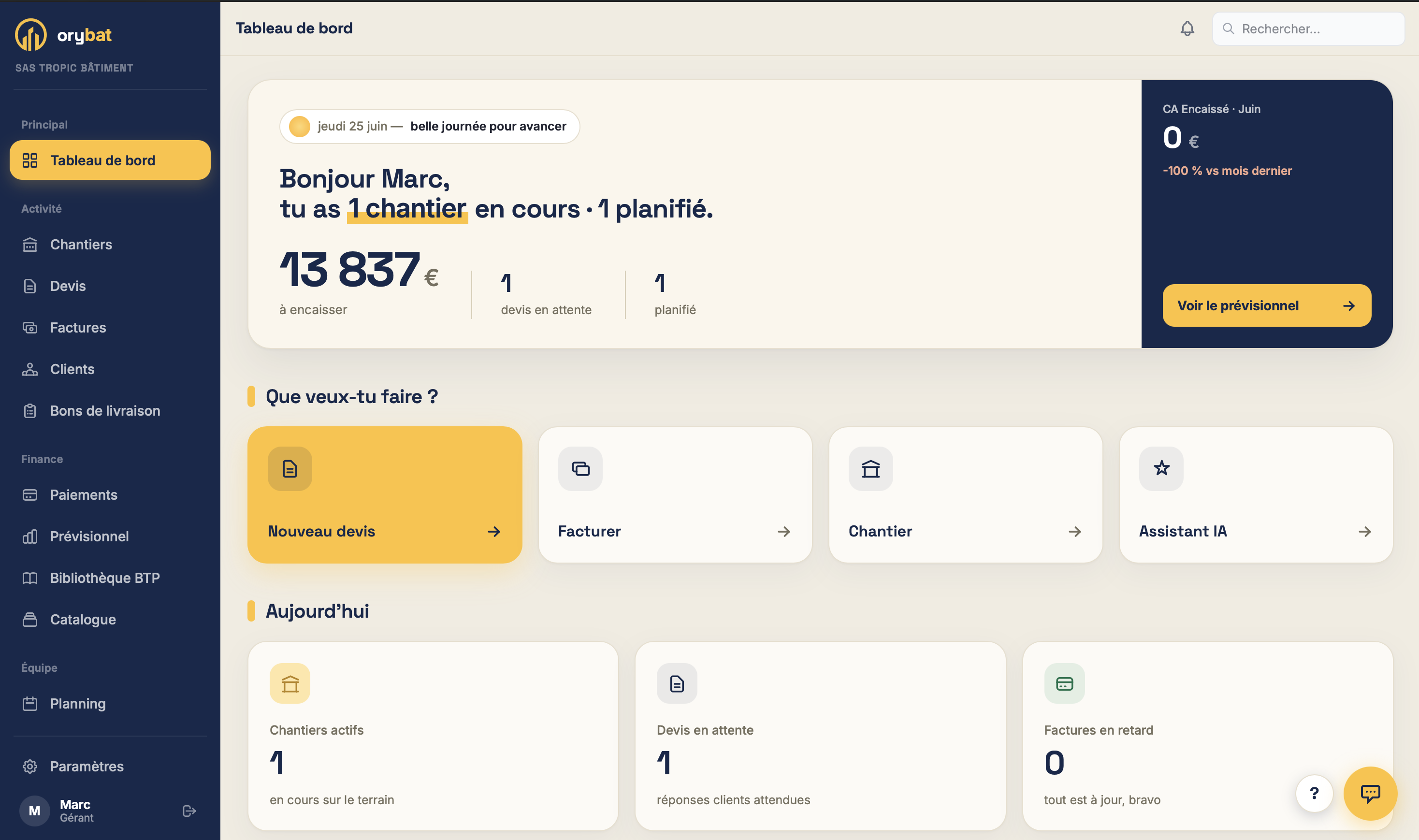
Task: Open Devis section in sidebar
Action: tap(110, 286)
